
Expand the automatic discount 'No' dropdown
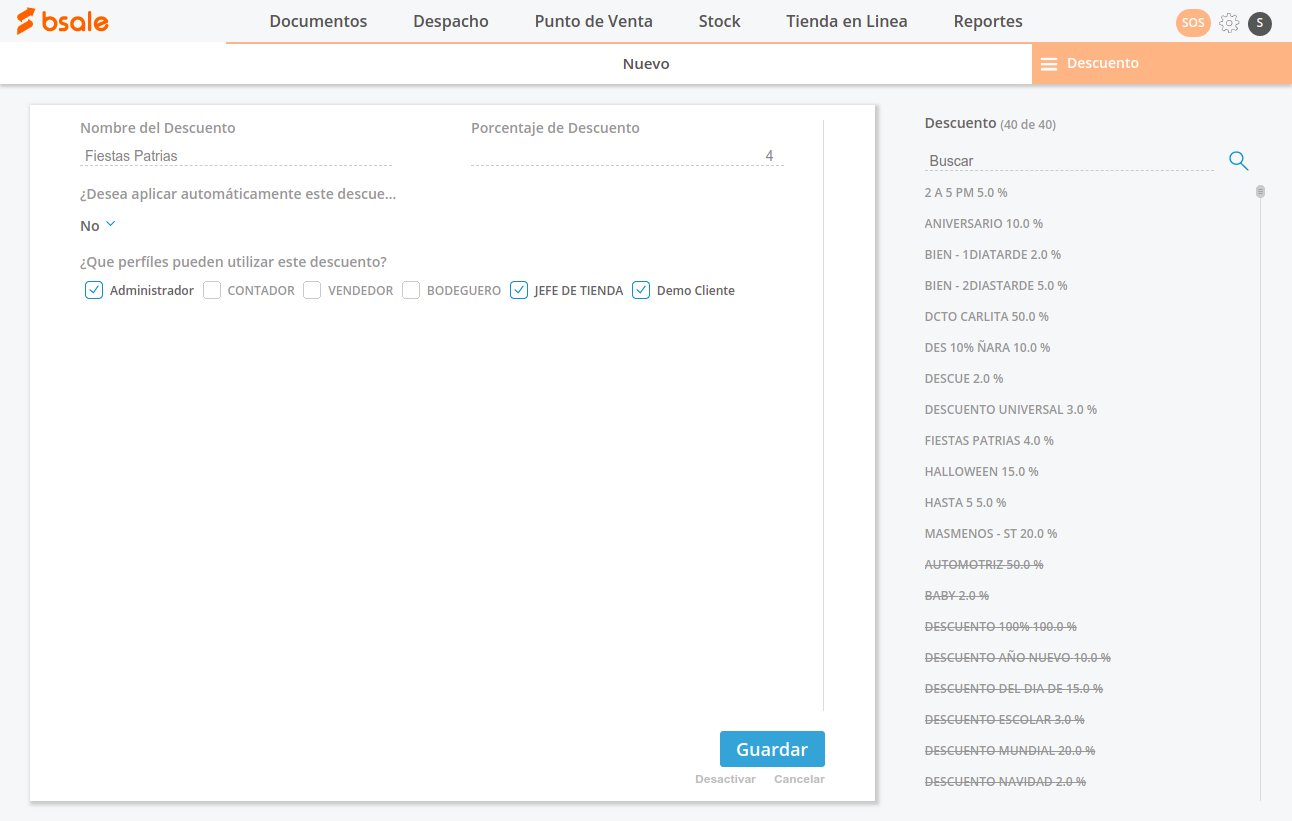pyautogui.click(x=98, y=225)
